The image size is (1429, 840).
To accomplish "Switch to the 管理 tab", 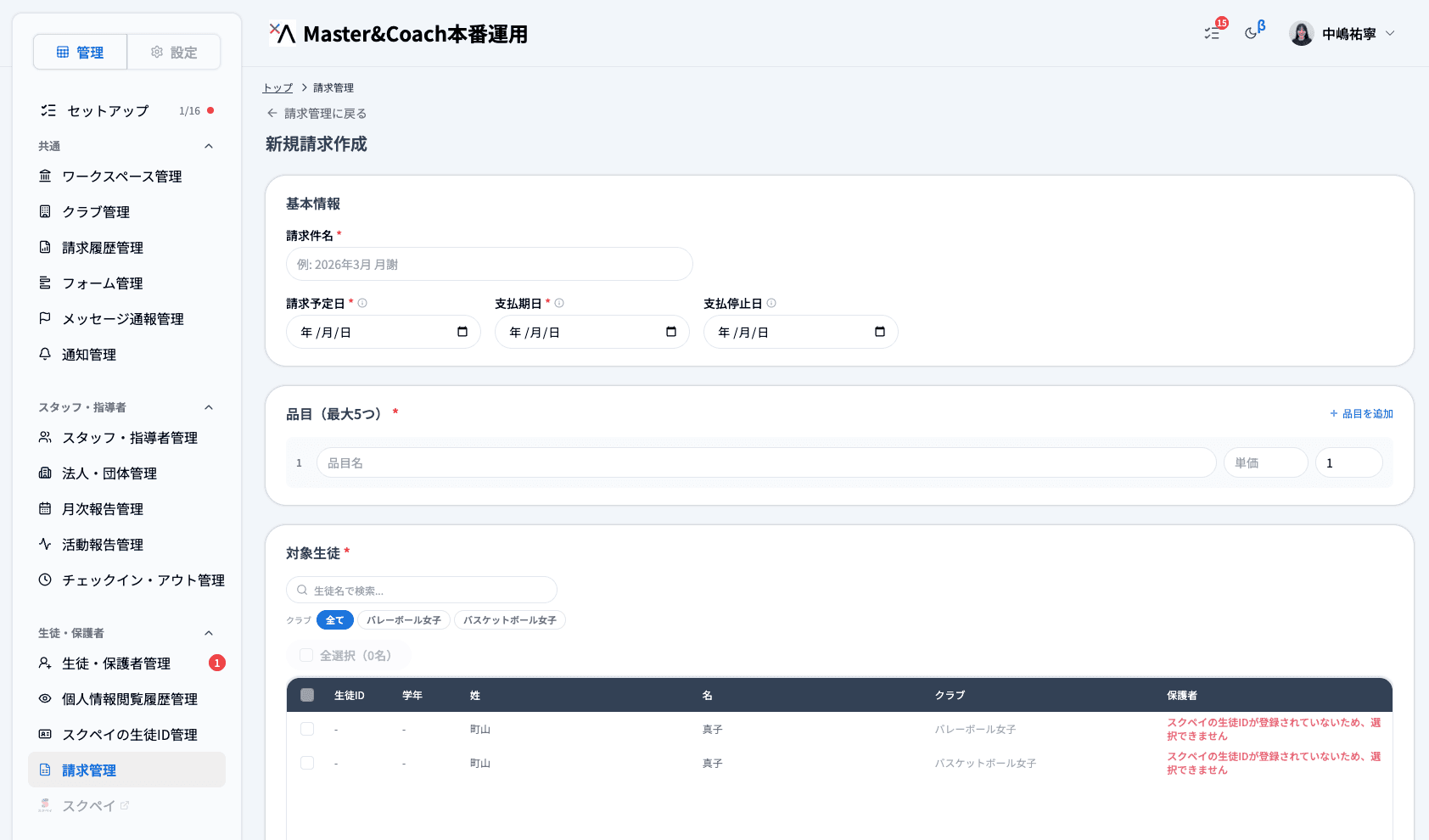I will point(81,52).
